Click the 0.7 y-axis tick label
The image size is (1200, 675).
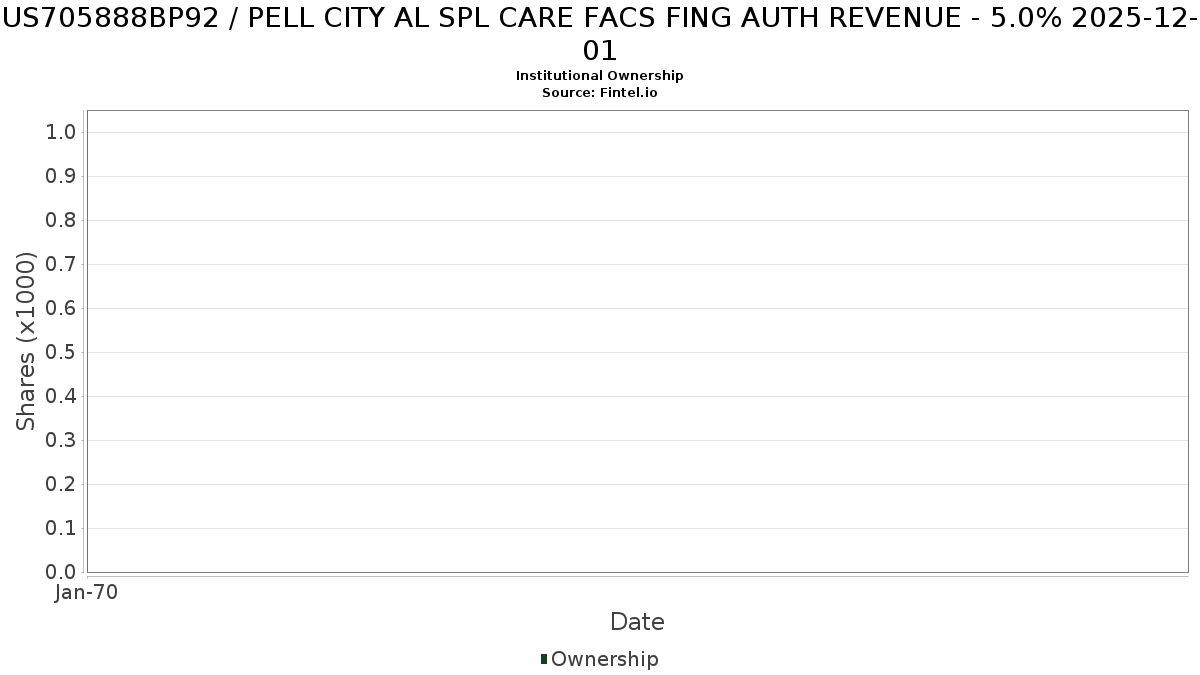[x=62, y=264]
